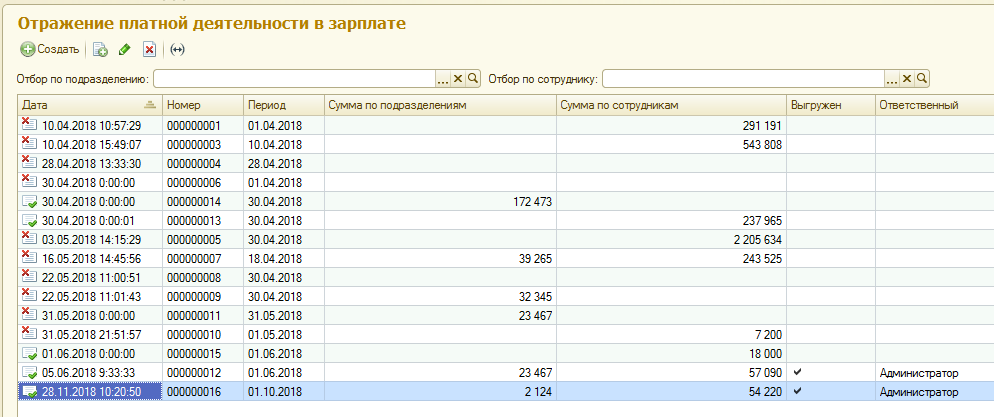The image size is (994, 417).
Task: Create new document by copying icon
Action: click(100, 49)
